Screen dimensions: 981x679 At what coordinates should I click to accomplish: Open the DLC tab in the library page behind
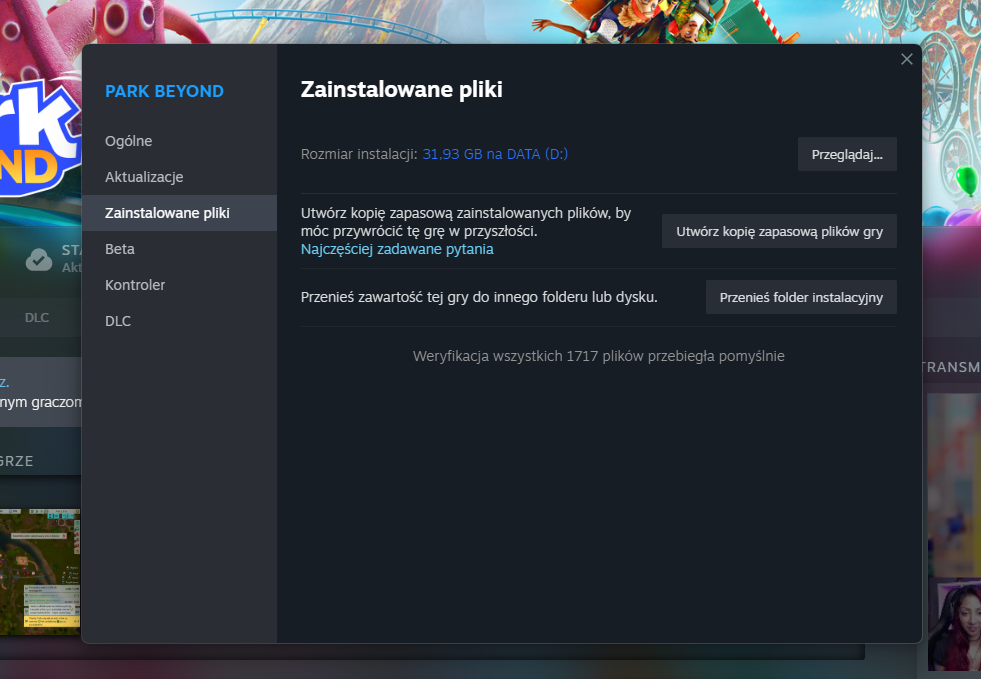coord(37,318)
